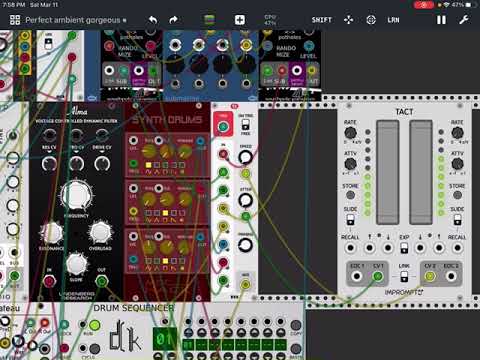The width and height of the screenshot is (480, 360).
Task: Toggle the right SLIDE switch on TACT
Action: click(x=457, y=220)
